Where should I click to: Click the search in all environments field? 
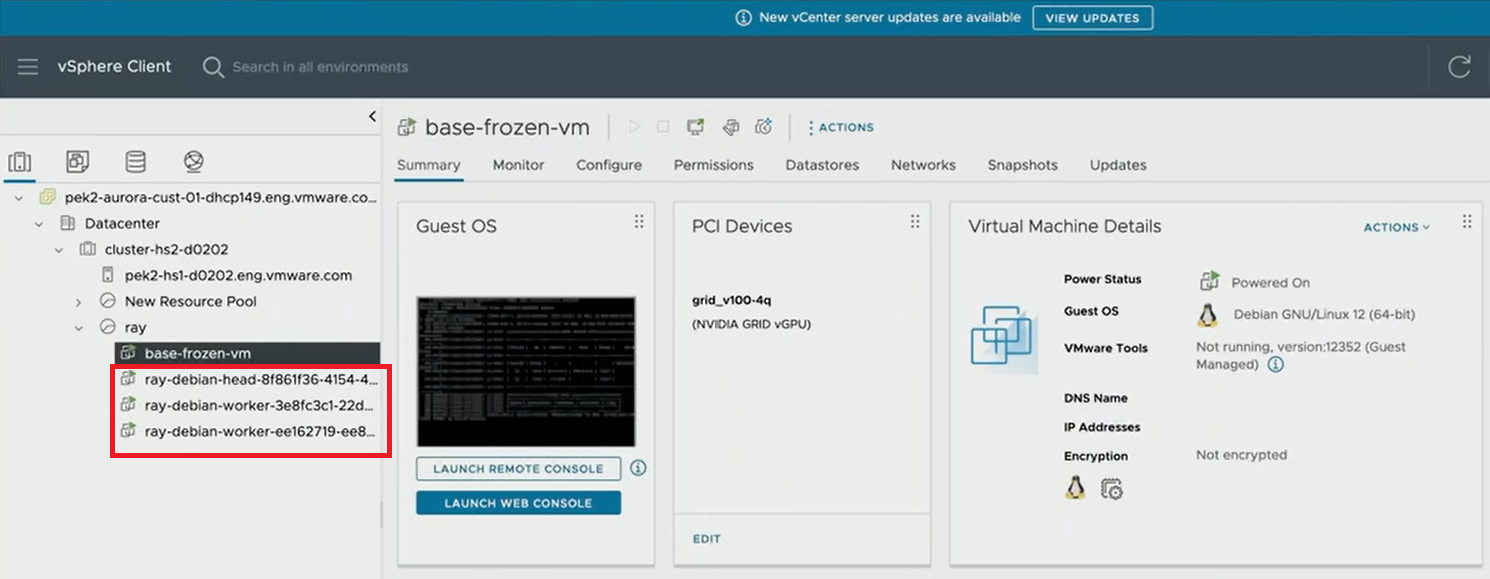point(320,67)
